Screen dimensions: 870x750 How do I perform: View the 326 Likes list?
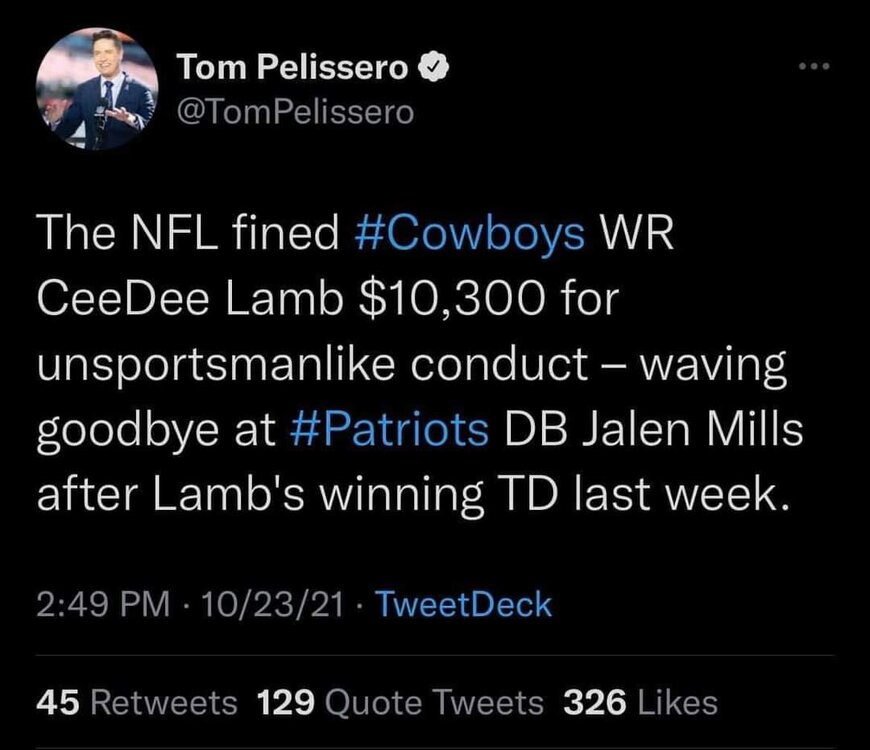[641, 702]
